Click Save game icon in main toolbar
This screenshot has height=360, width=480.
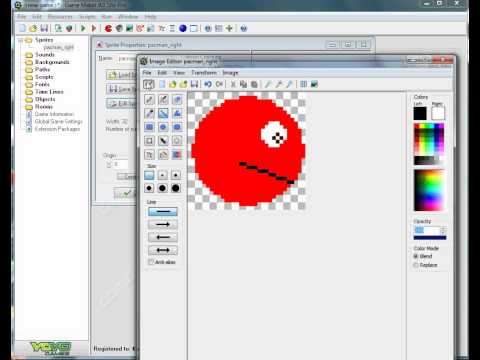44,28
